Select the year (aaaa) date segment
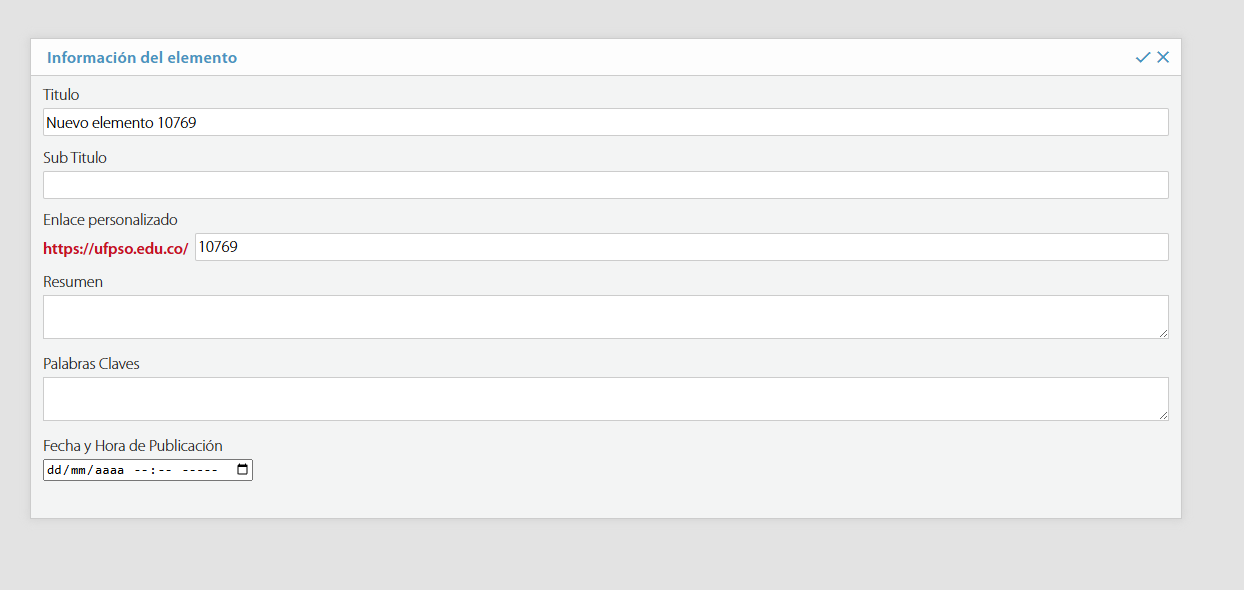Image resolution: width=1244 pixels, height=590 pixels. tap(109, 470)
